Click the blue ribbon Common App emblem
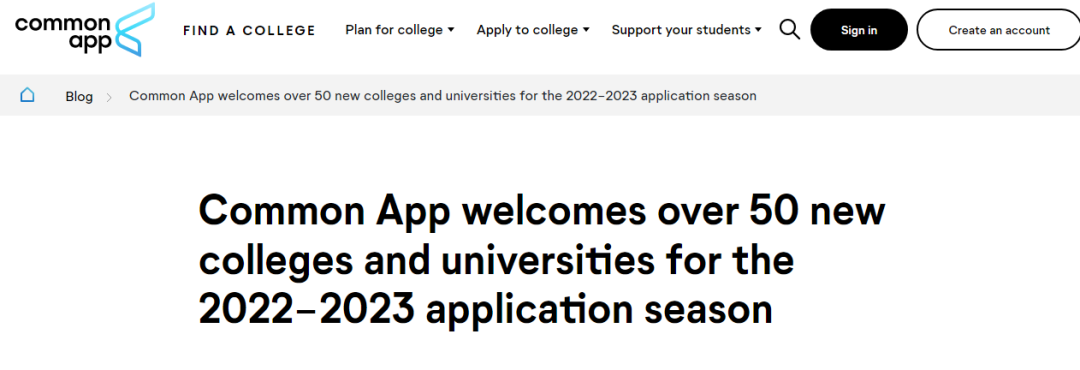The image size is (1080, 370). 134,29
